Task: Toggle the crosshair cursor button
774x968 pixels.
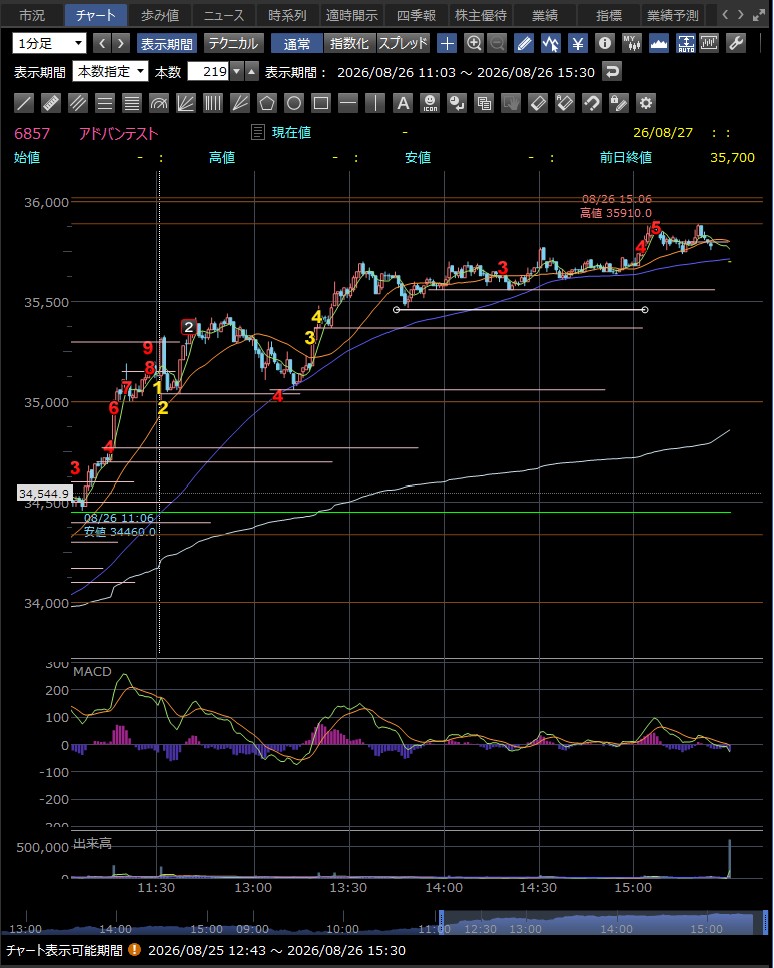Action: [x=447, y=43]
